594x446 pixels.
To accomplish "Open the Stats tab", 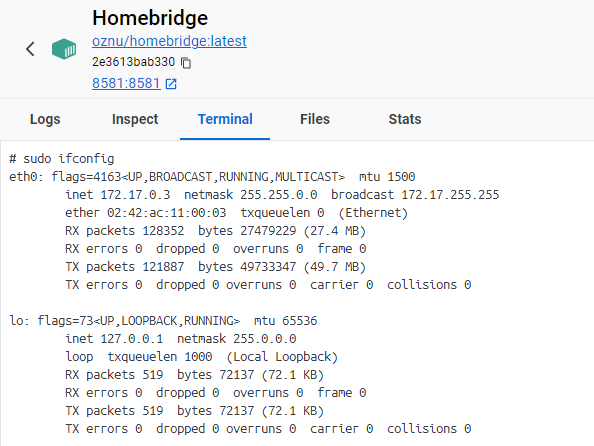I will point(405,119).
